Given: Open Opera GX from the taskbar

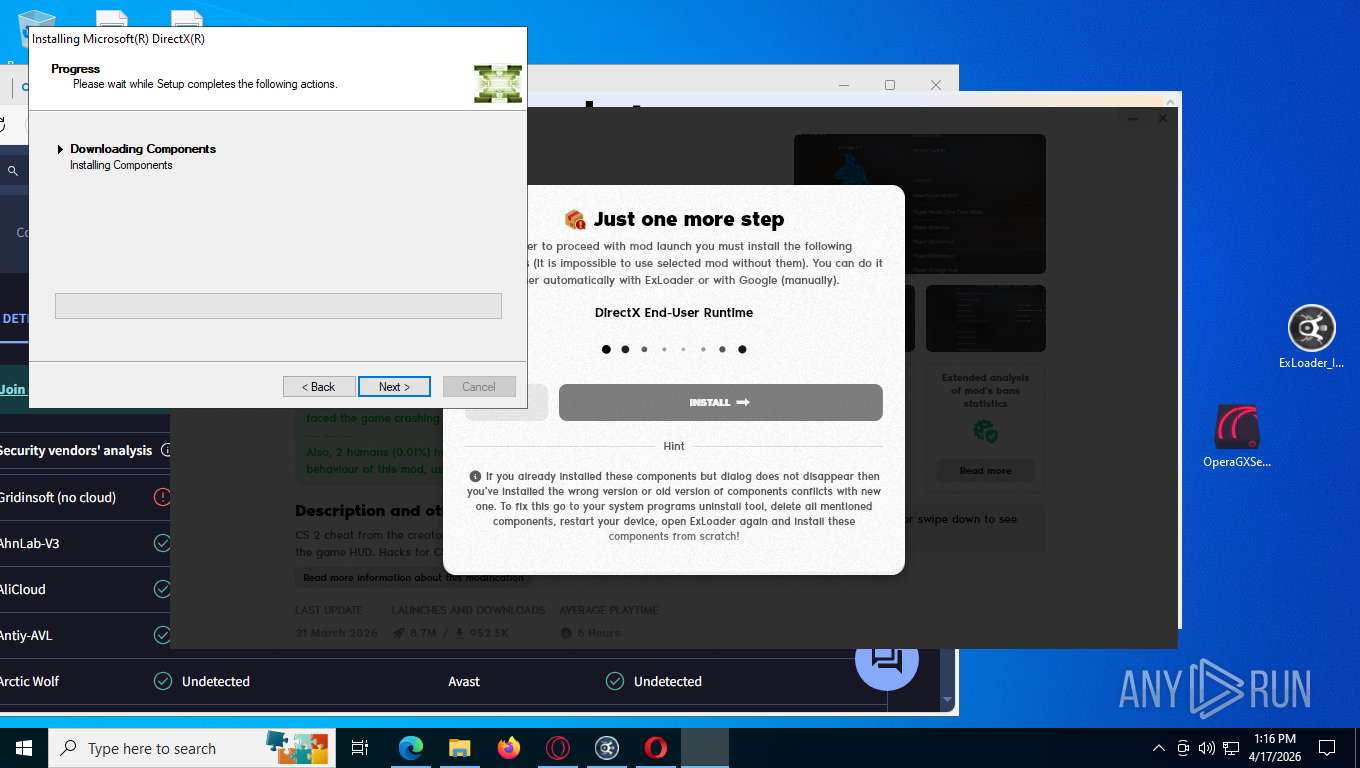Looking at the screenshot, I should point(558,748).
